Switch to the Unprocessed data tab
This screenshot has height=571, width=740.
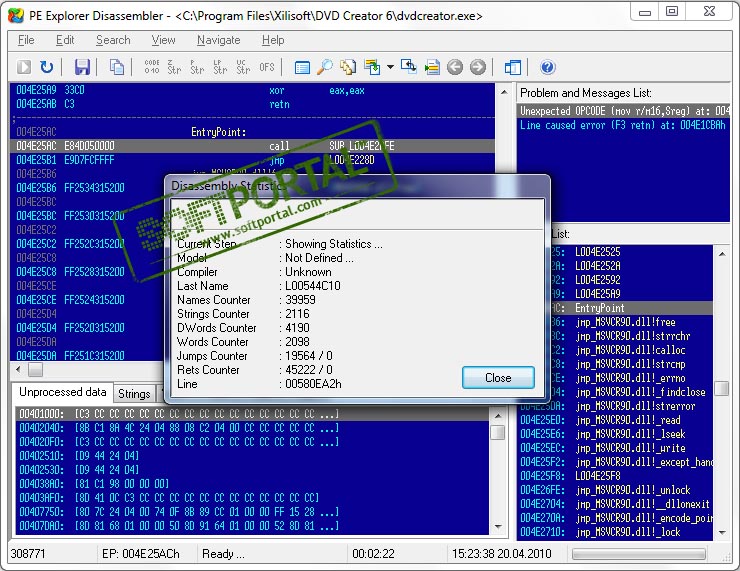pyautogui.click(x=62, y=392)
